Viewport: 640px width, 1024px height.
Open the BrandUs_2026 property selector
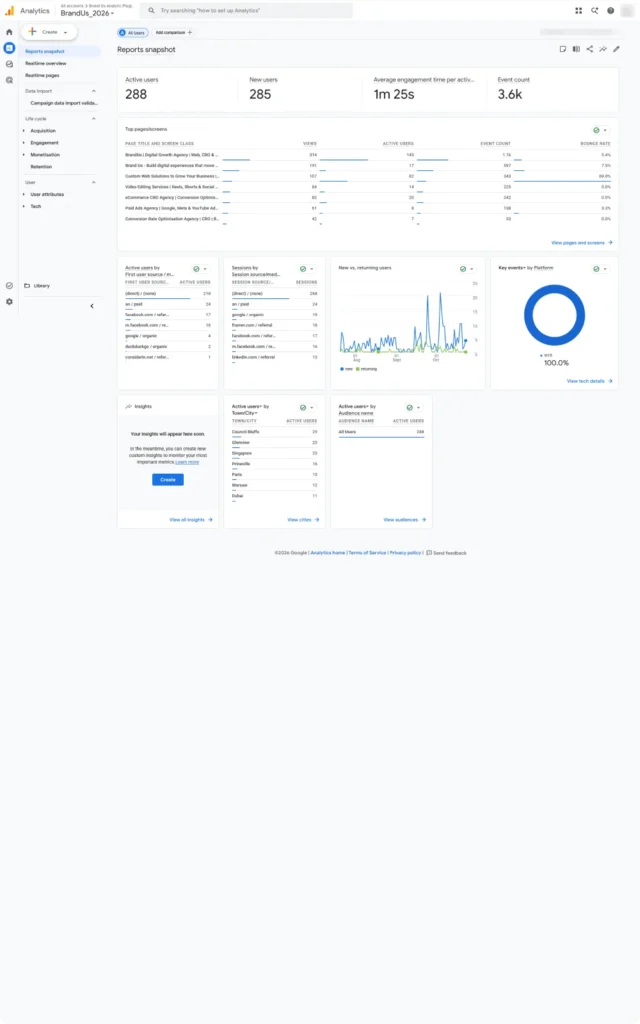pos(87,13)
